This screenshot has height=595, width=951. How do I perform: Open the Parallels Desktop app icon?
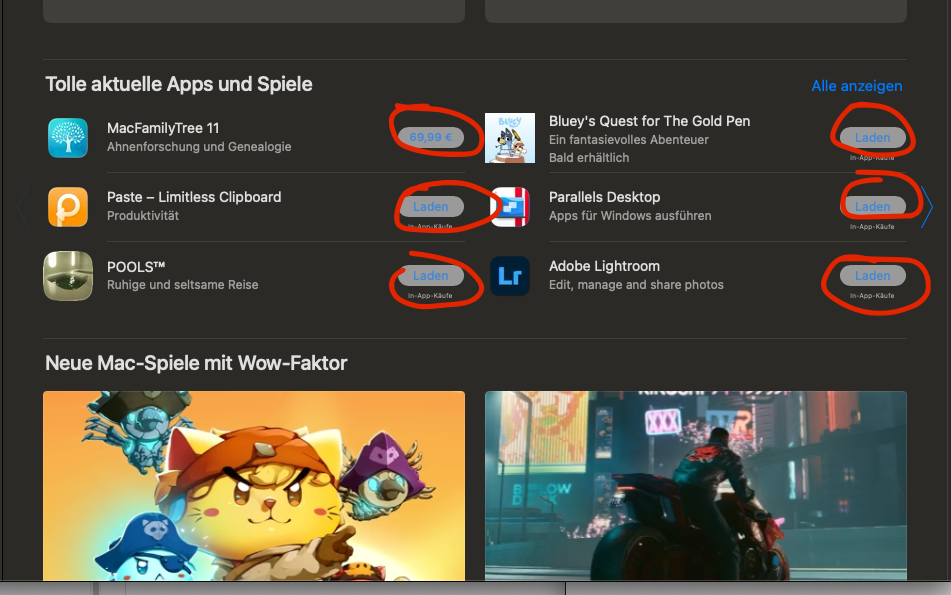click(510, 207)
